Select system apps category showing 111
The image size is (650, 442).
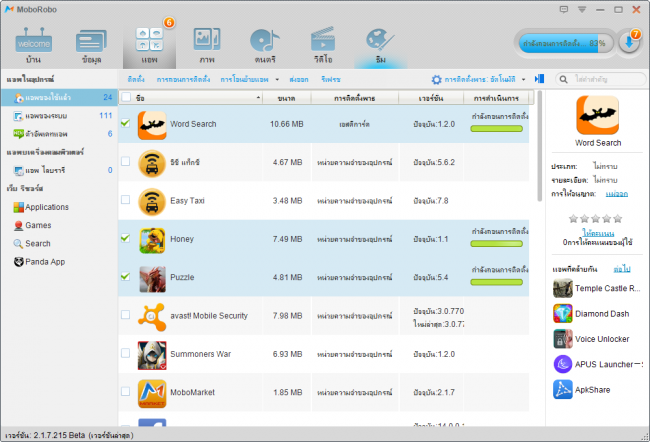pos(59,116)
